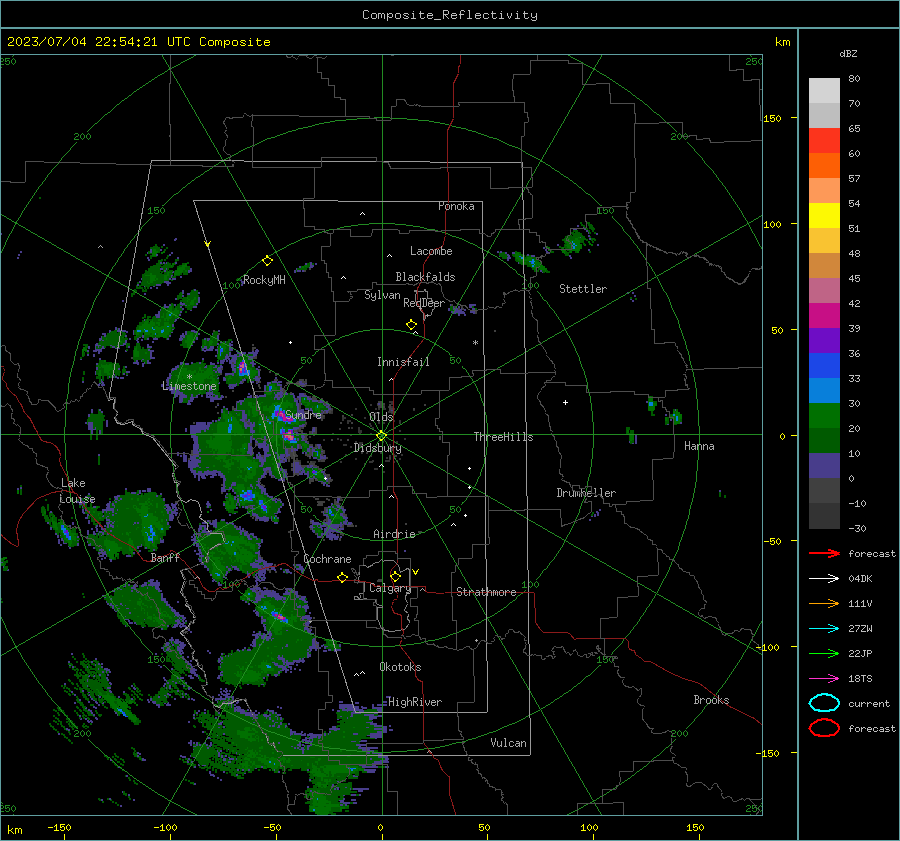This screenshot has width=900, height=841.
Task: Select the 80 dBZ light gray swatch
Action: 824,91
